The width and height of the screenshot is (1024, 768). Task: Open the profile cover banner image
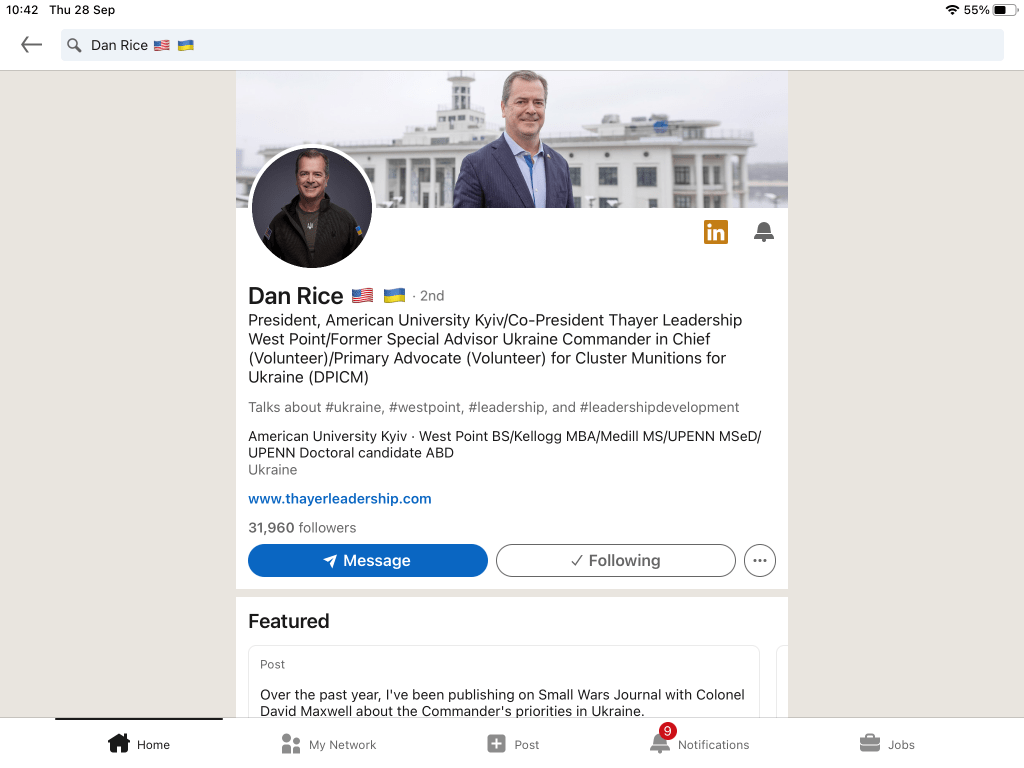(x=512, y=139)
